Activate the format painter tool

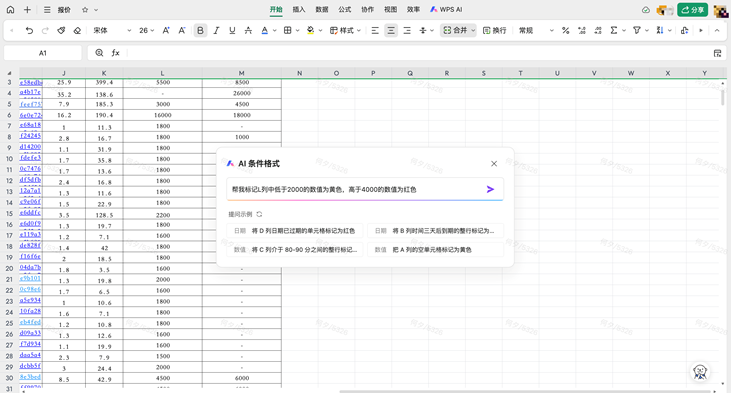click(61, 30)
